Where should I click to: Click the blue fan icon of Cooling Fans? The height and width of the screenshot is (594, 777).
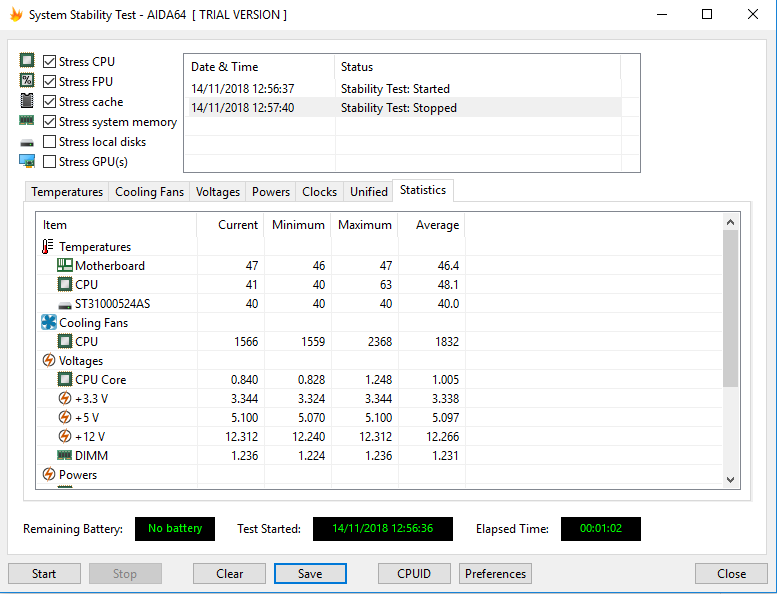49,323
